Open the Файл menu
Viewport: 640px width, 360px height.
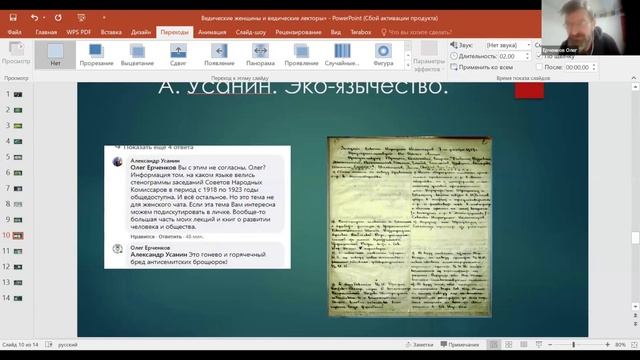(x=15, y=32)
